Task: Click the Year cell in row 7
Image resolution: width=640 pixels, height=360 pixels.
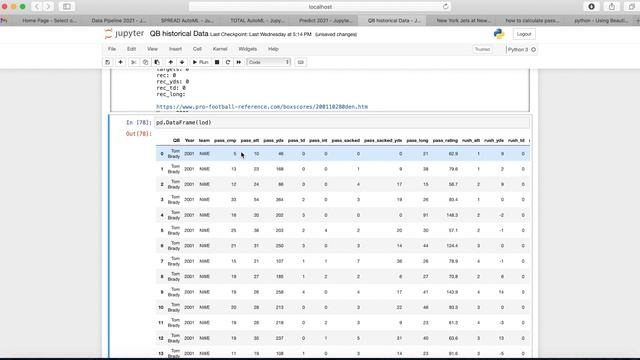Action: 189,261
